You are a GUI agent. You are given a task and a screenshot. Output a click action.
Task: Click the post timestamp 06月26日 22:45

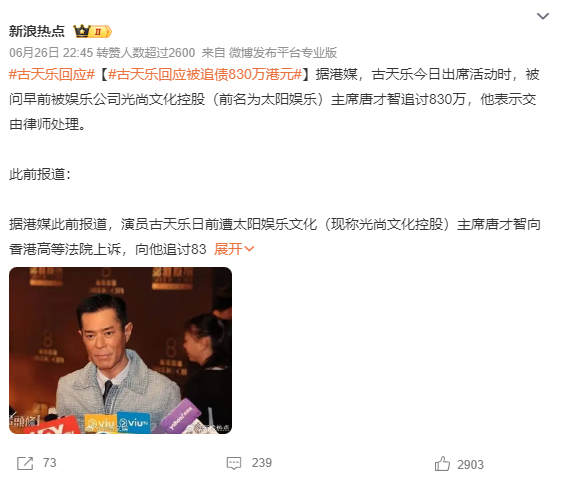(x=51, y=53)
